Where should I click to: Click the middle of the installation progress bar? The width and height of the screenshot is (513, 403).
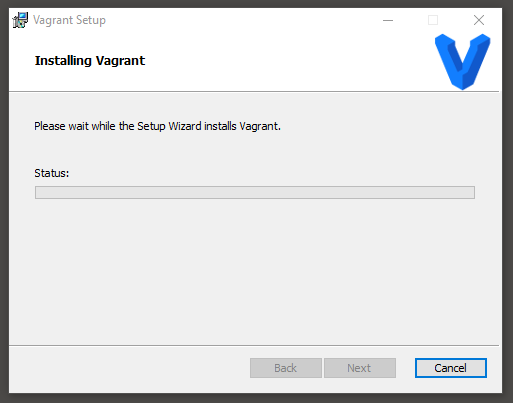[255, 192]
